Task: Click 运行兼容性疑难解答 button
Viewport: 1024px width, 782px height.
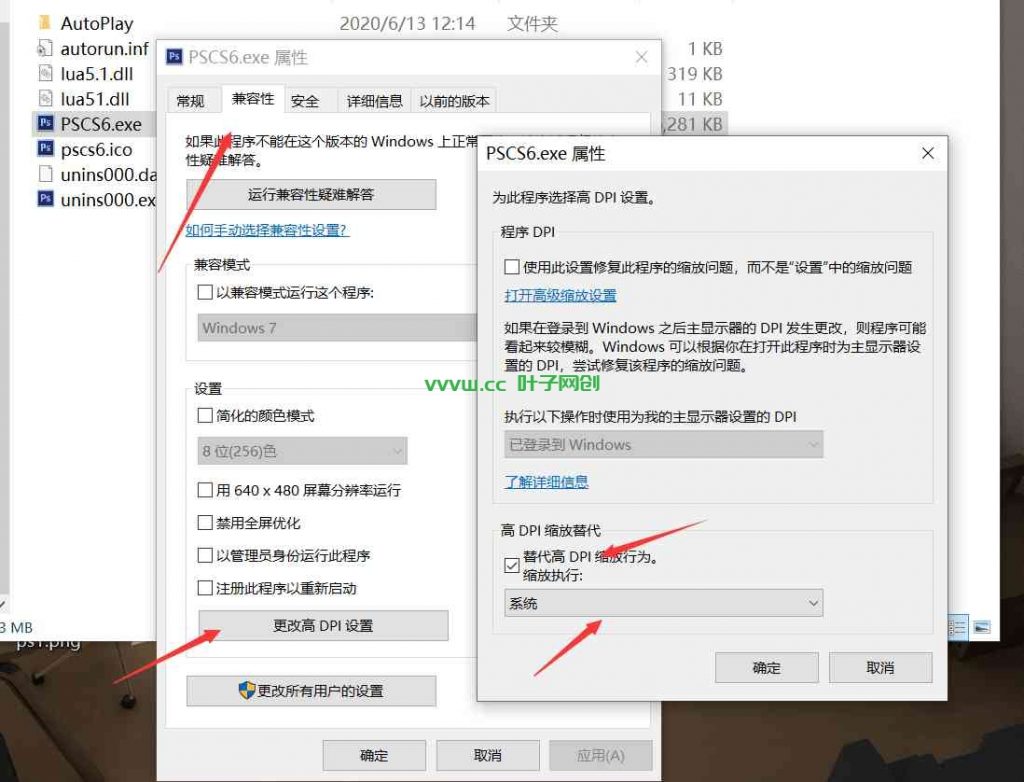Action: pos(311,194)
